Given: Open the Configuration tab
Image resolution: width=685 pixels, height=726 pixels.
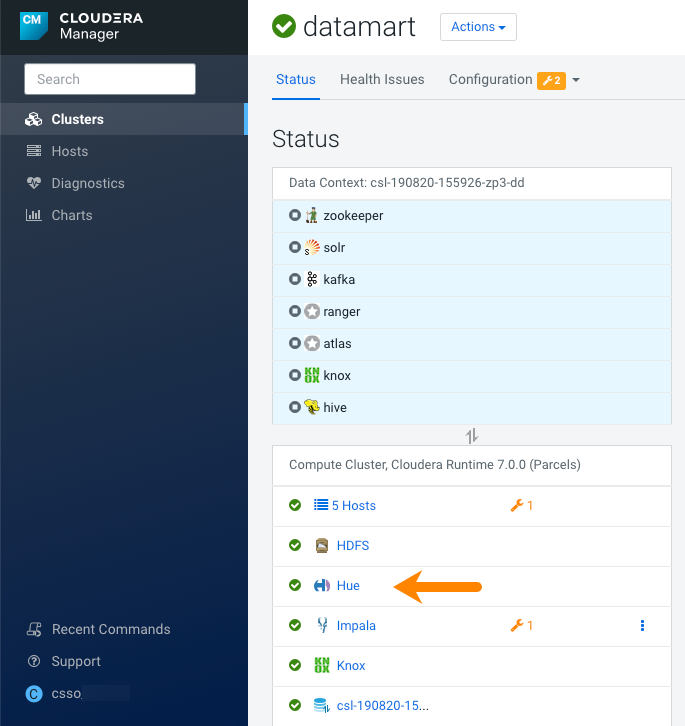Looking at the screenshot, I should click(490, 79).
